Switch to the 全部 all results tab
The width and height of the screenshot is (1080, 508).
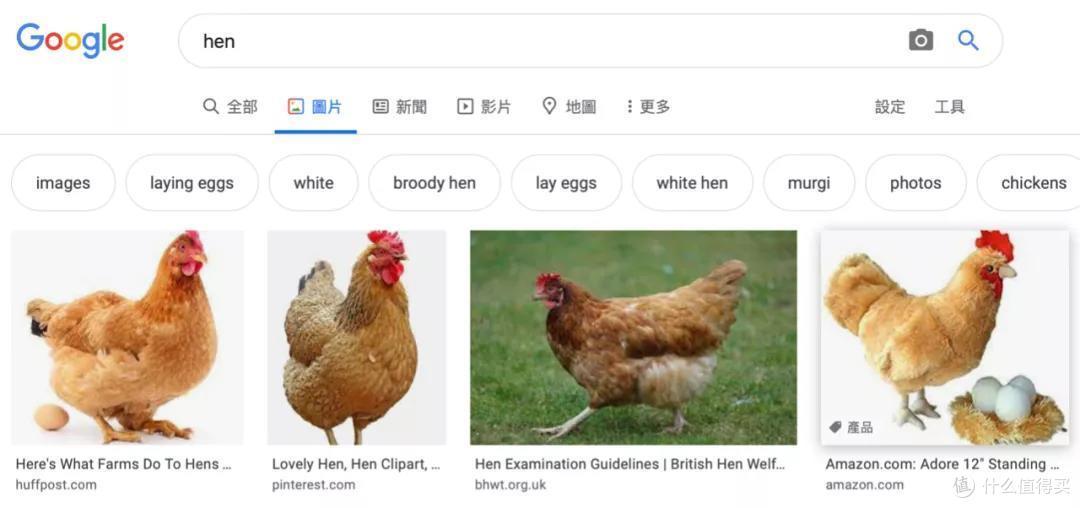[x=230, y=106]
